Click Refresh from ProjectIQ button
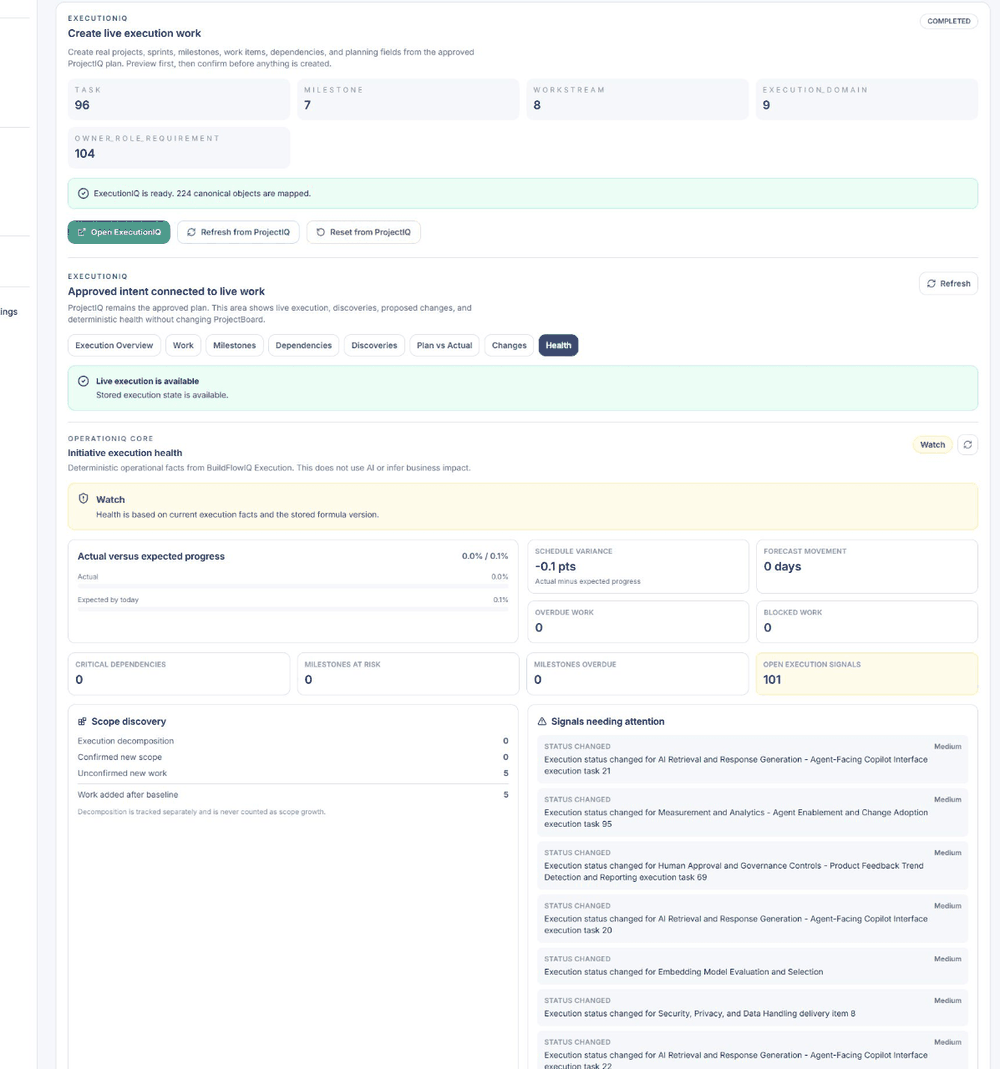1000x1069 pixels. pyautogui.click(x=238, y=232)
